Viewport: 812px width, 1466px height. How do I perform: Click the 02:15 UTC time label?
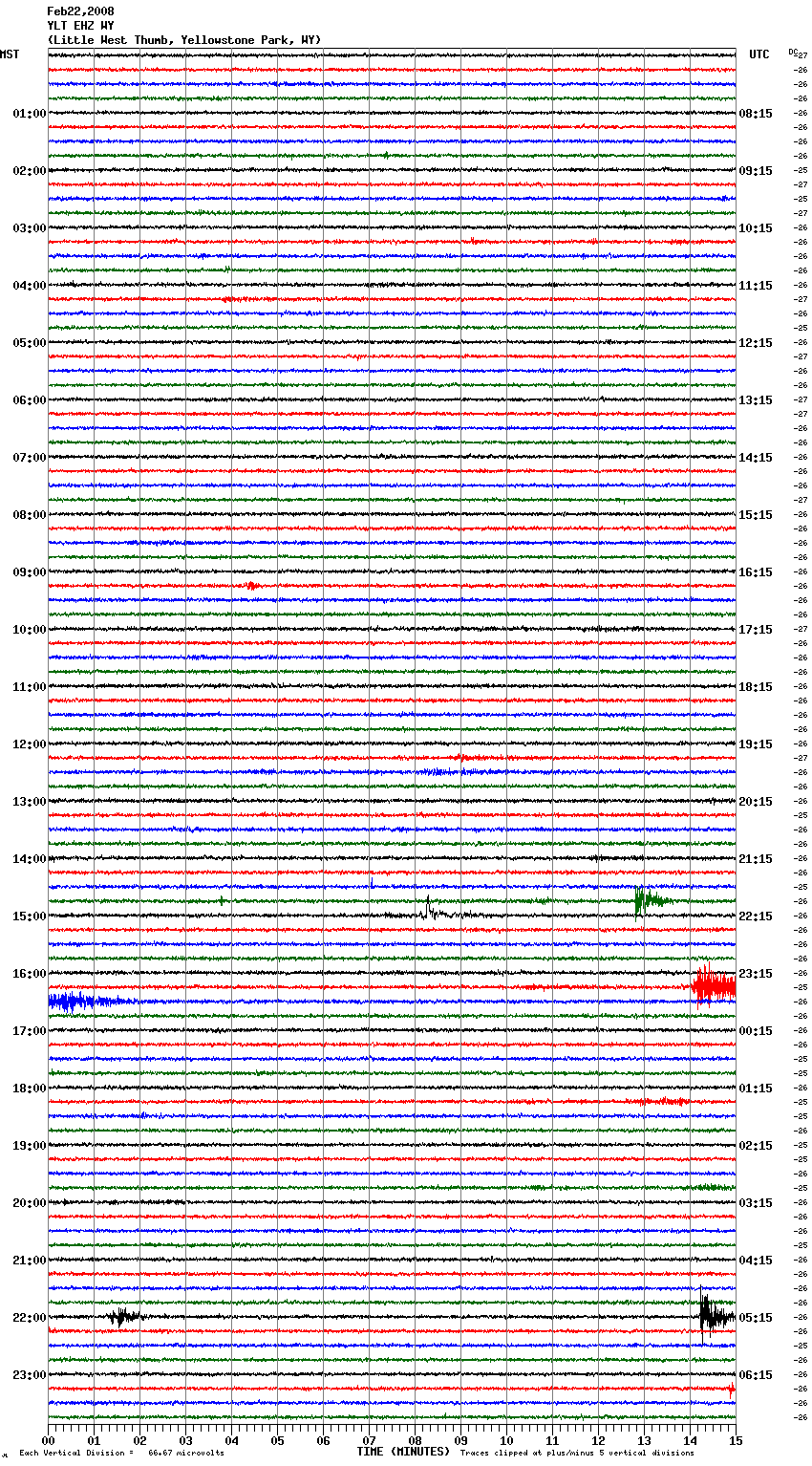pos(756,1146)
